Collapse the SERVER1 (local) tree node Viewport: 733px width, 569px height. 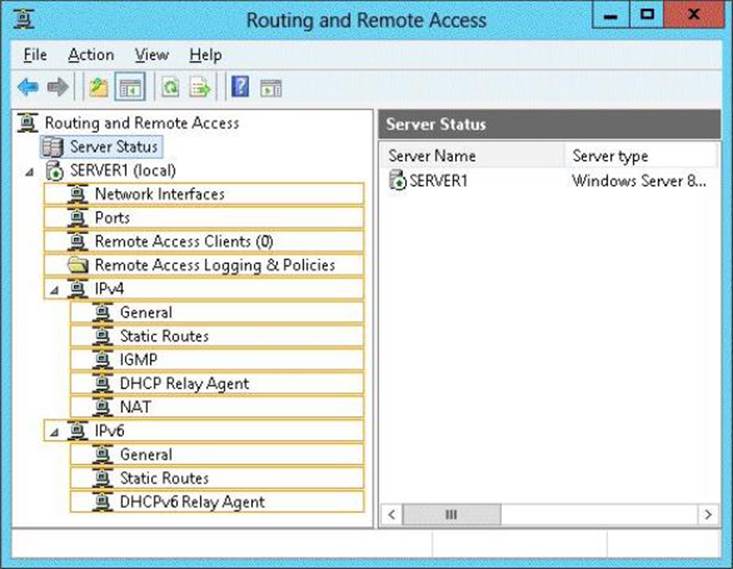coord(29,173)
